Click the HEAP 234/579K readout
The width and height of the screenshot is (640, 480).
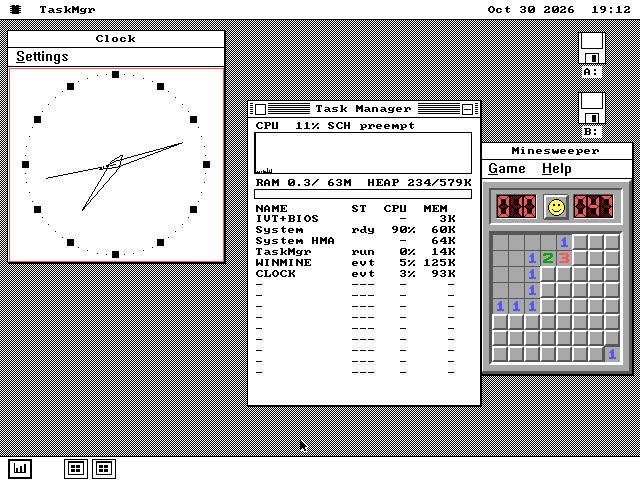pos(419,182)
